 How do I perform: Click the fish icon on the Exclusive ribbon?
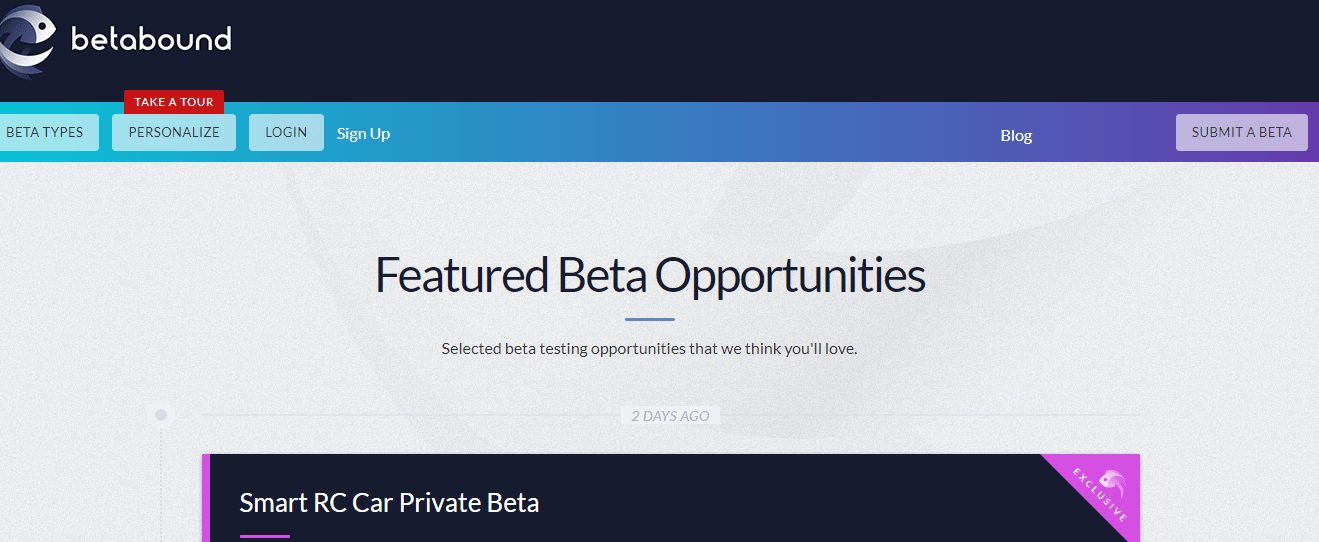click(1112, 481)
